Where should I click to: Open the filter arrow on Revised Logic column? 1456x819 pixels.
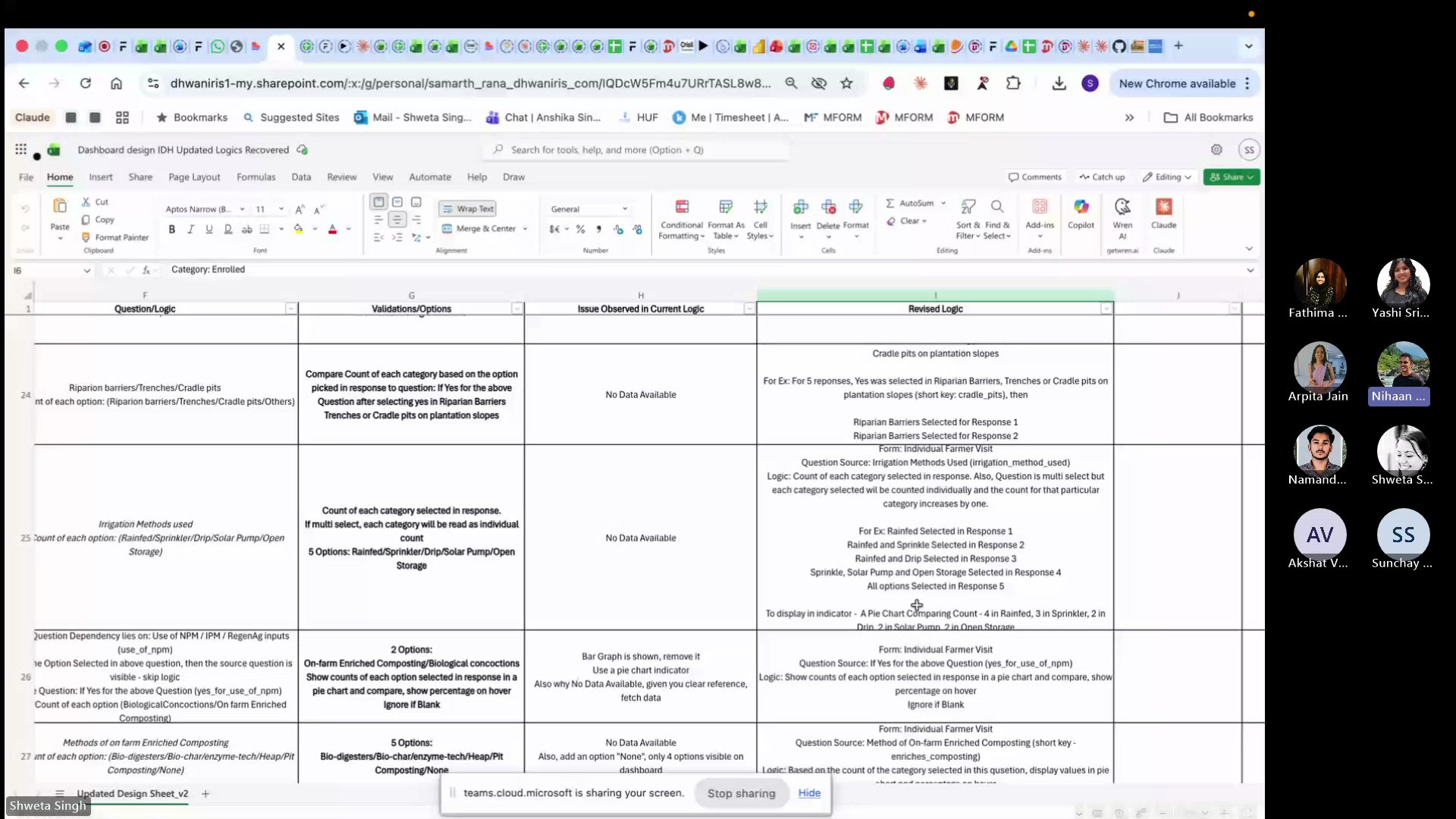1106,309
